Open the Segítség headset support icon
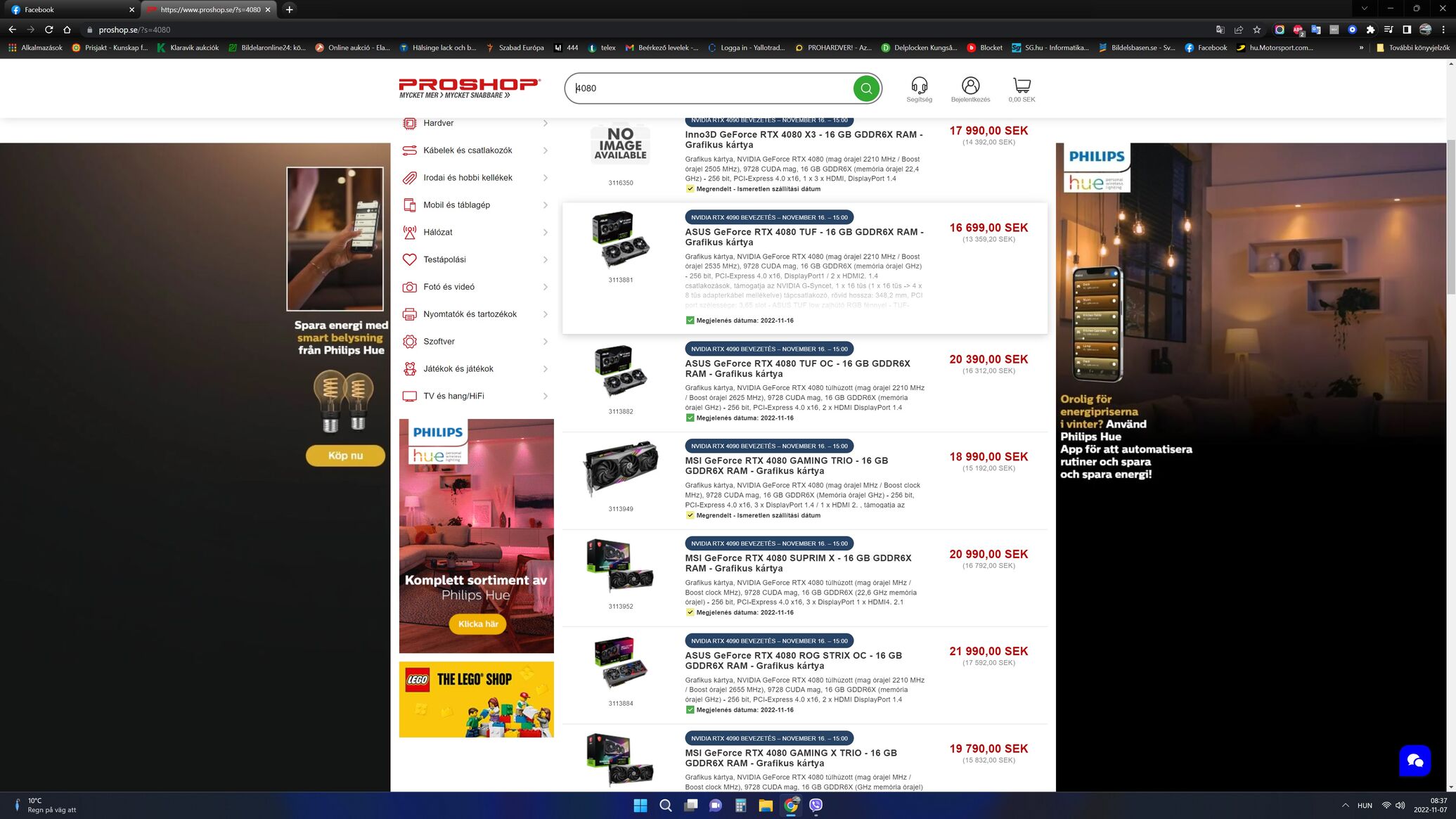Screen dimensions: 1456x819 click(x=919, y=86)
